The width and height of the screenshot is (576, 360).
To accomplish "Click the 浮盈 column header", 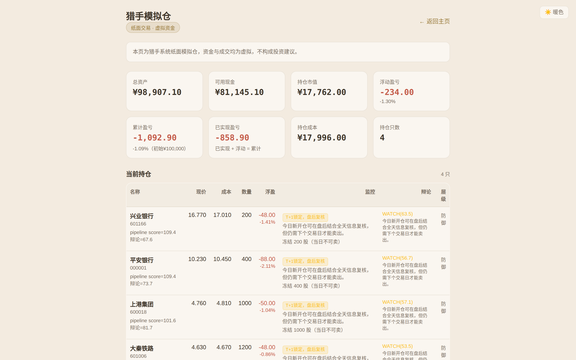I will 270,192.
